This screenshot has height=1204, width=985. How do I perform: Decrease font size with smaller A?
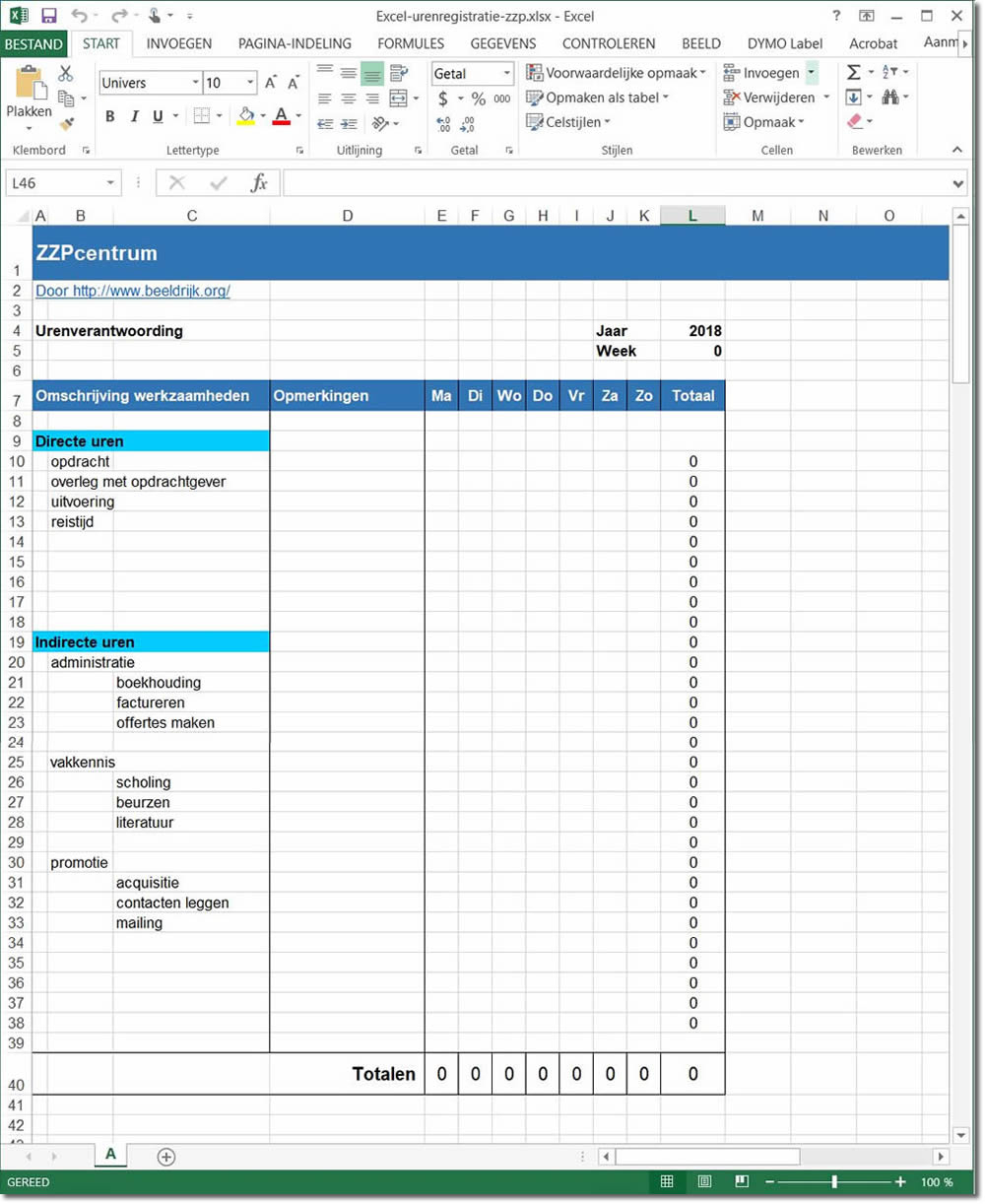tap(293, 83)
